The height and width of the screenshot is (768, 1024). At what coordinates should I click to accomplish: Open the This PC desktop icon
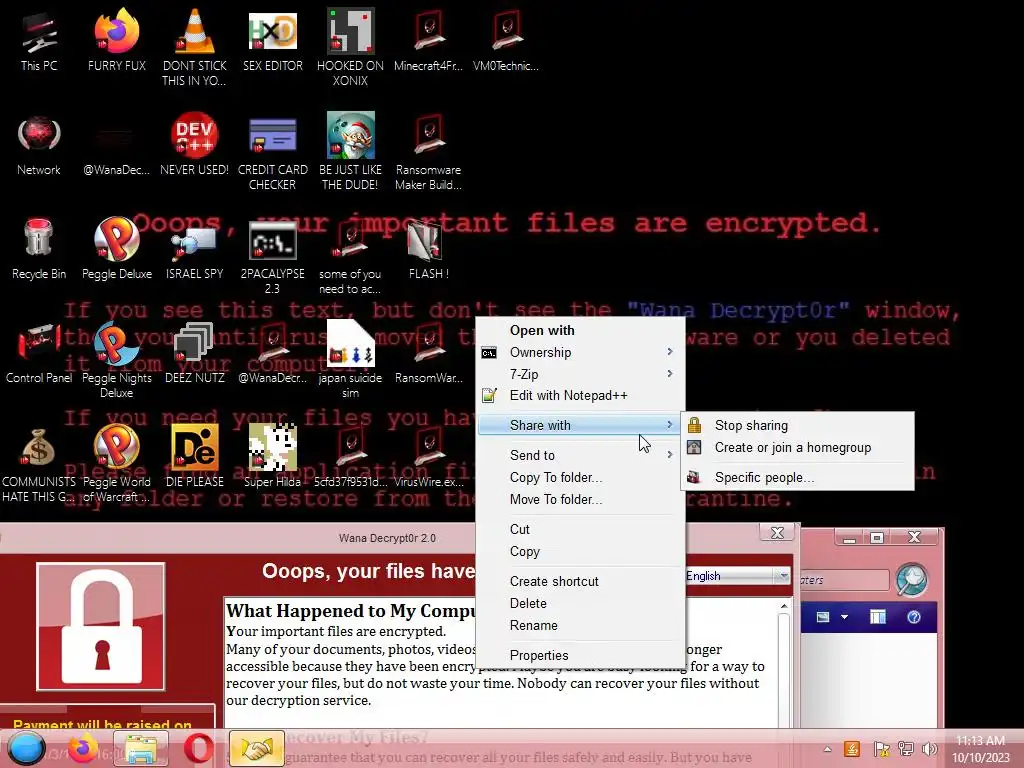pyautogui.click(x=39, y=40)
